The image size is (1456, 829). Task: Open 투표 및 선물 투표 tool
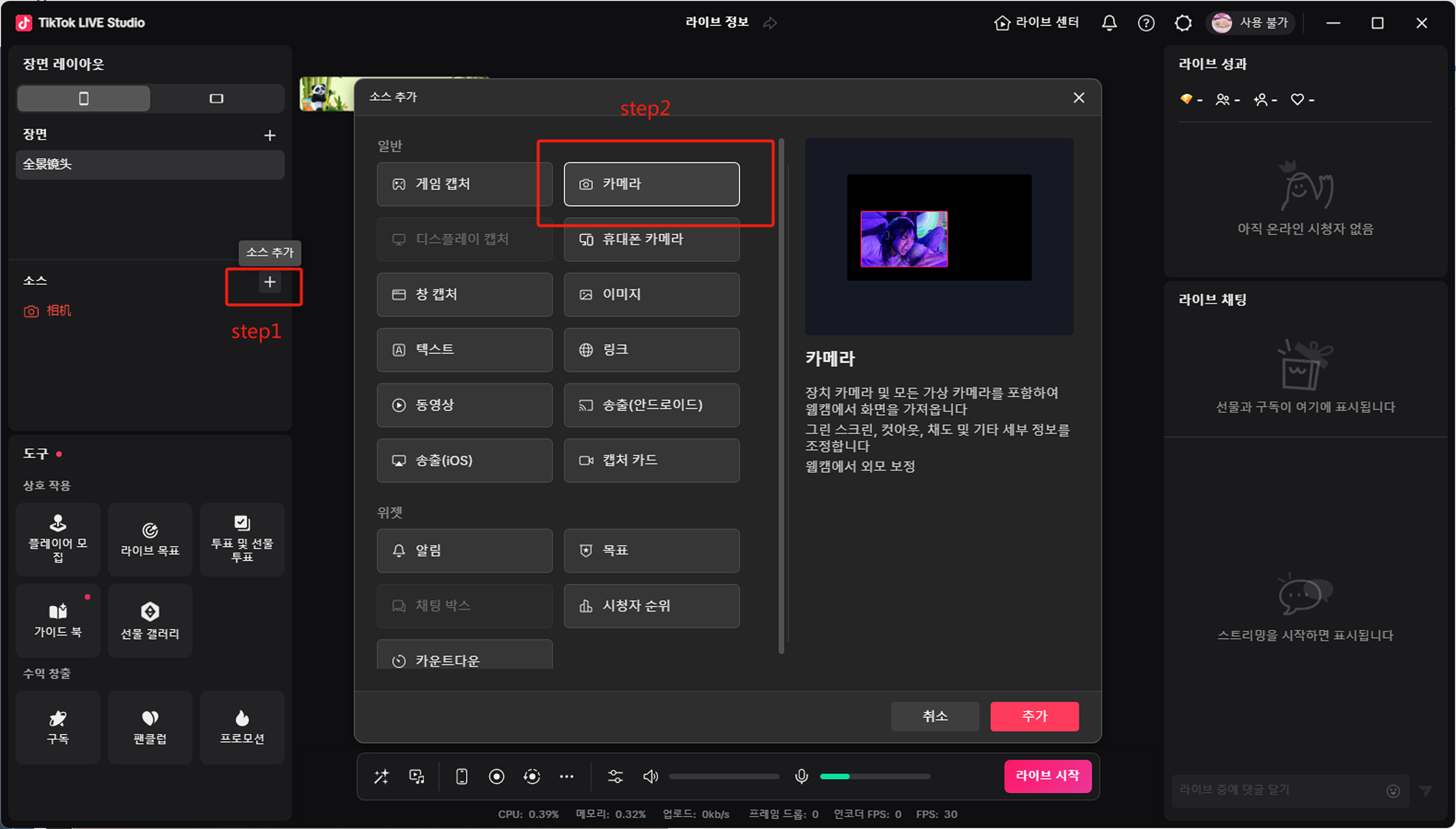point(242,539)
